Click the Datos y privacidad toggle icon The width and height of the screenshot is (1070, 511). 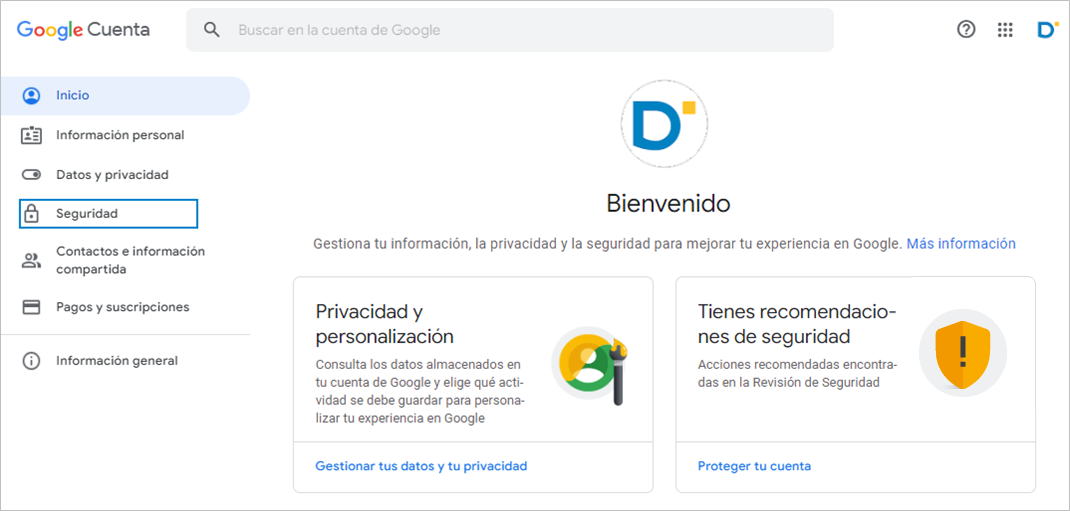(x=31, y=175)
